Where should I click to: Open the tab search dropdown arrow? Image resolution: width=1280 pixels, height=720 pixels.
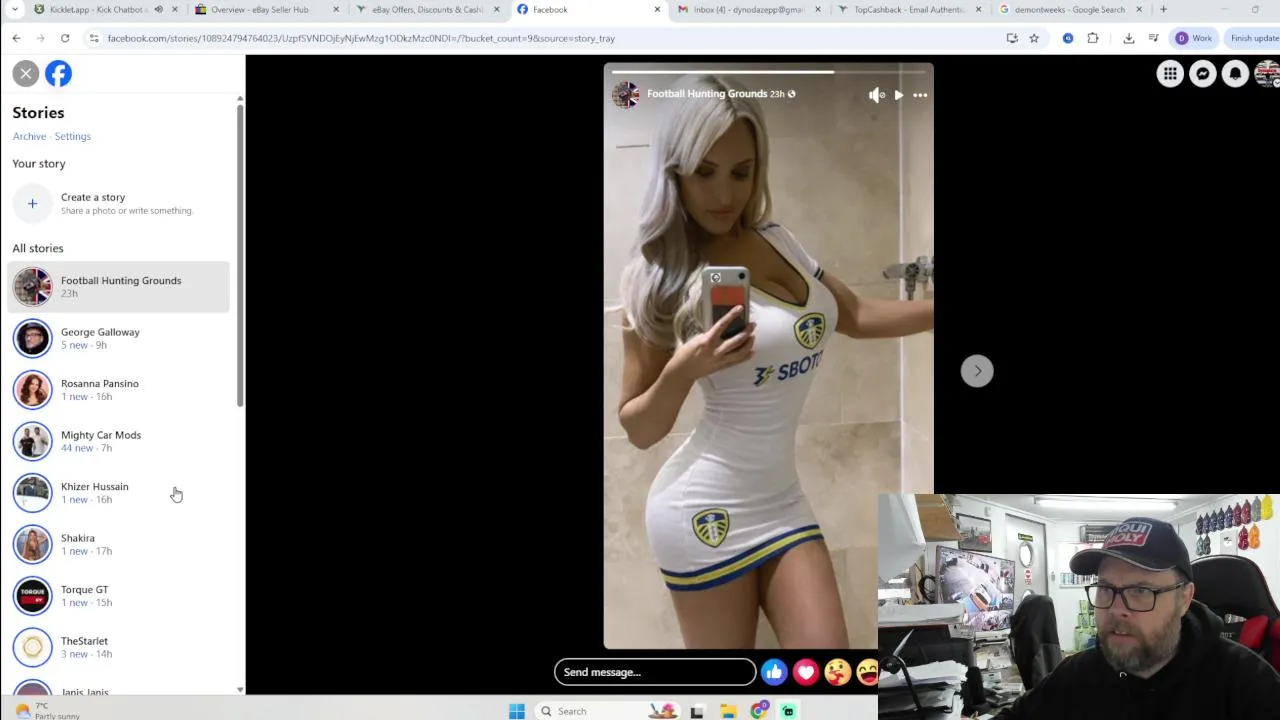(x=14, y=9)
